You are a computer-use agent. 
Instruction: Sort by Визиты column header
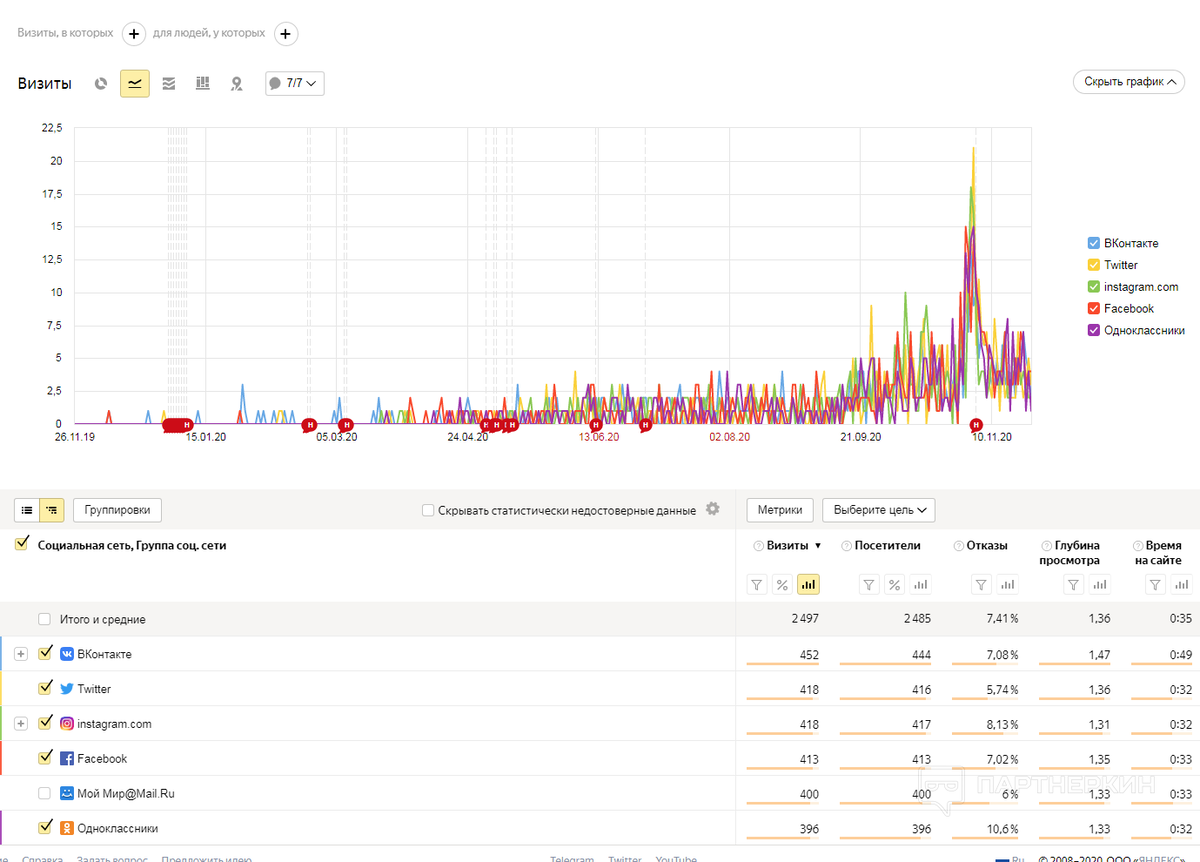point(789,546)
